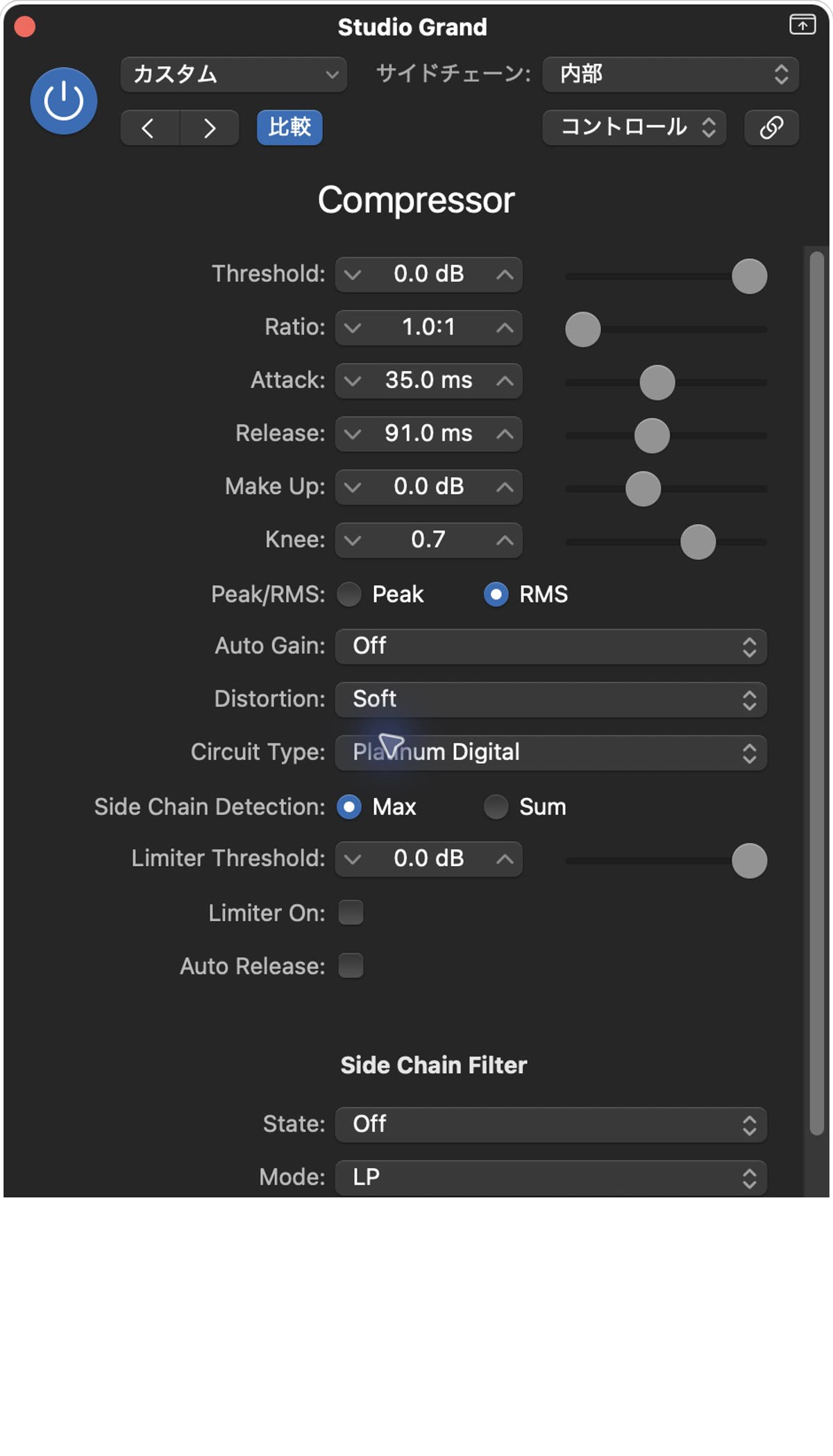Click the Release 91.0 ms value field
The image size is (833, 1456).
tap(429, 434)
